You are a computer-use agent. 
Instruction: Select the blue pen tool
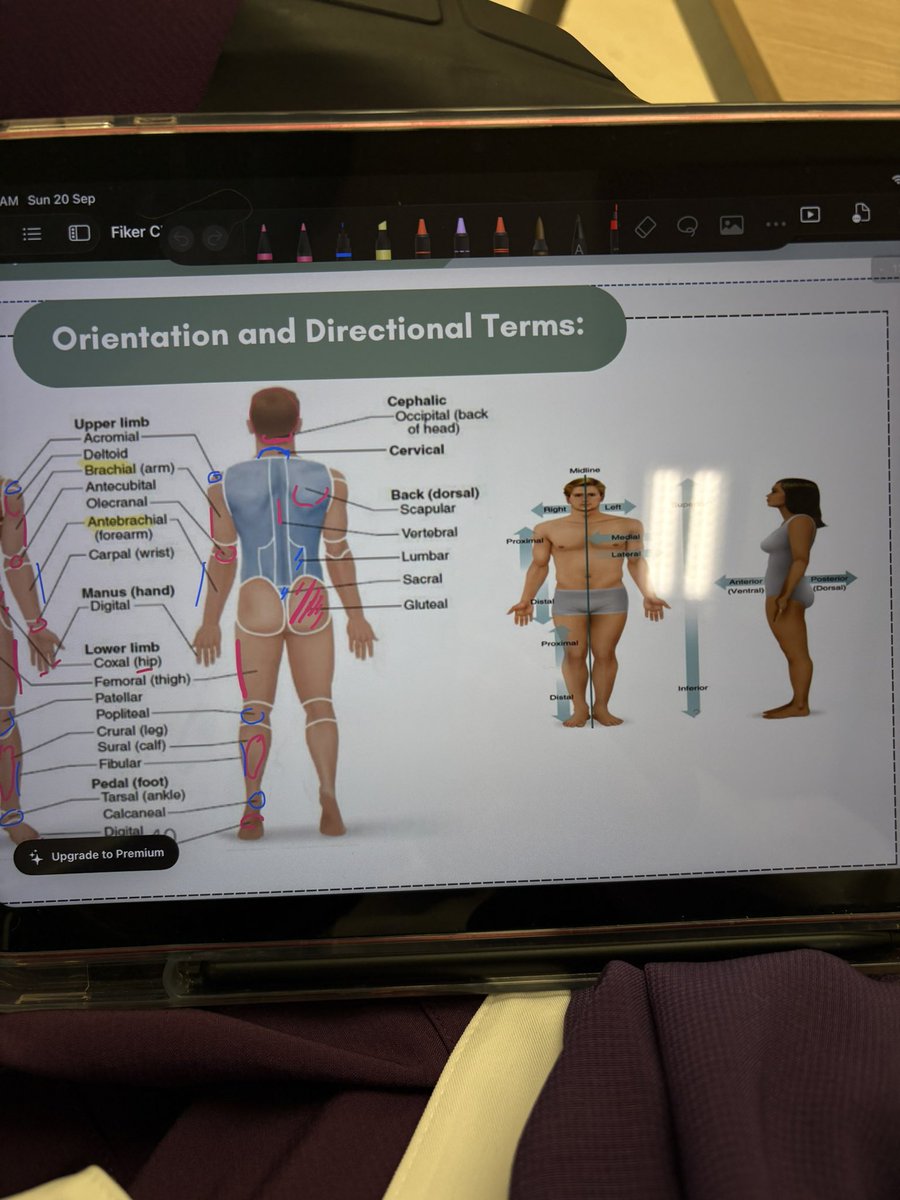343,241
